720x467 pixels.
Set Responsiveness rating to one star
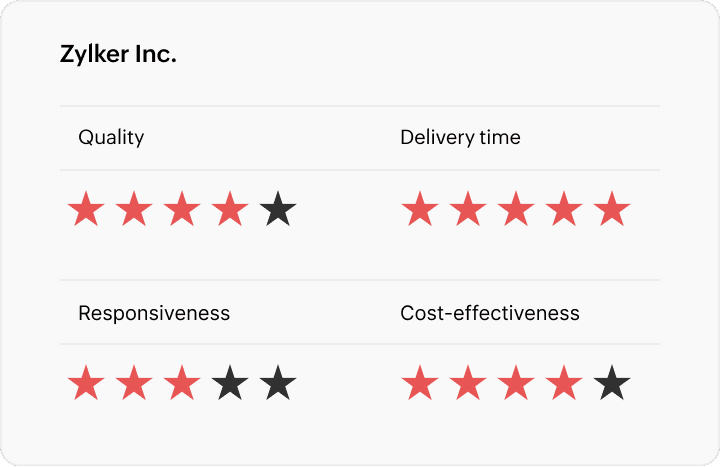point(86,383)
